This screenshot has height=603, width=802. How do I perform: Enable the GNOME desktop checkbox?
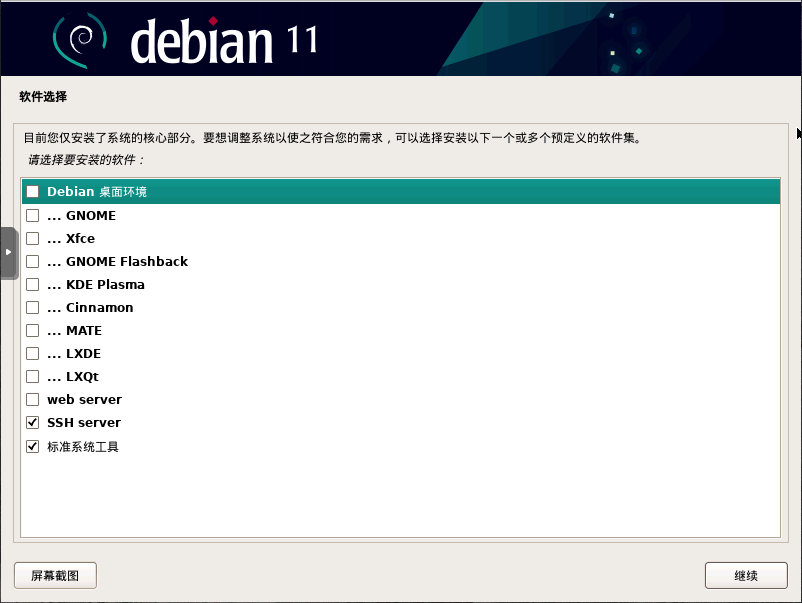click(x=33, y=215)
